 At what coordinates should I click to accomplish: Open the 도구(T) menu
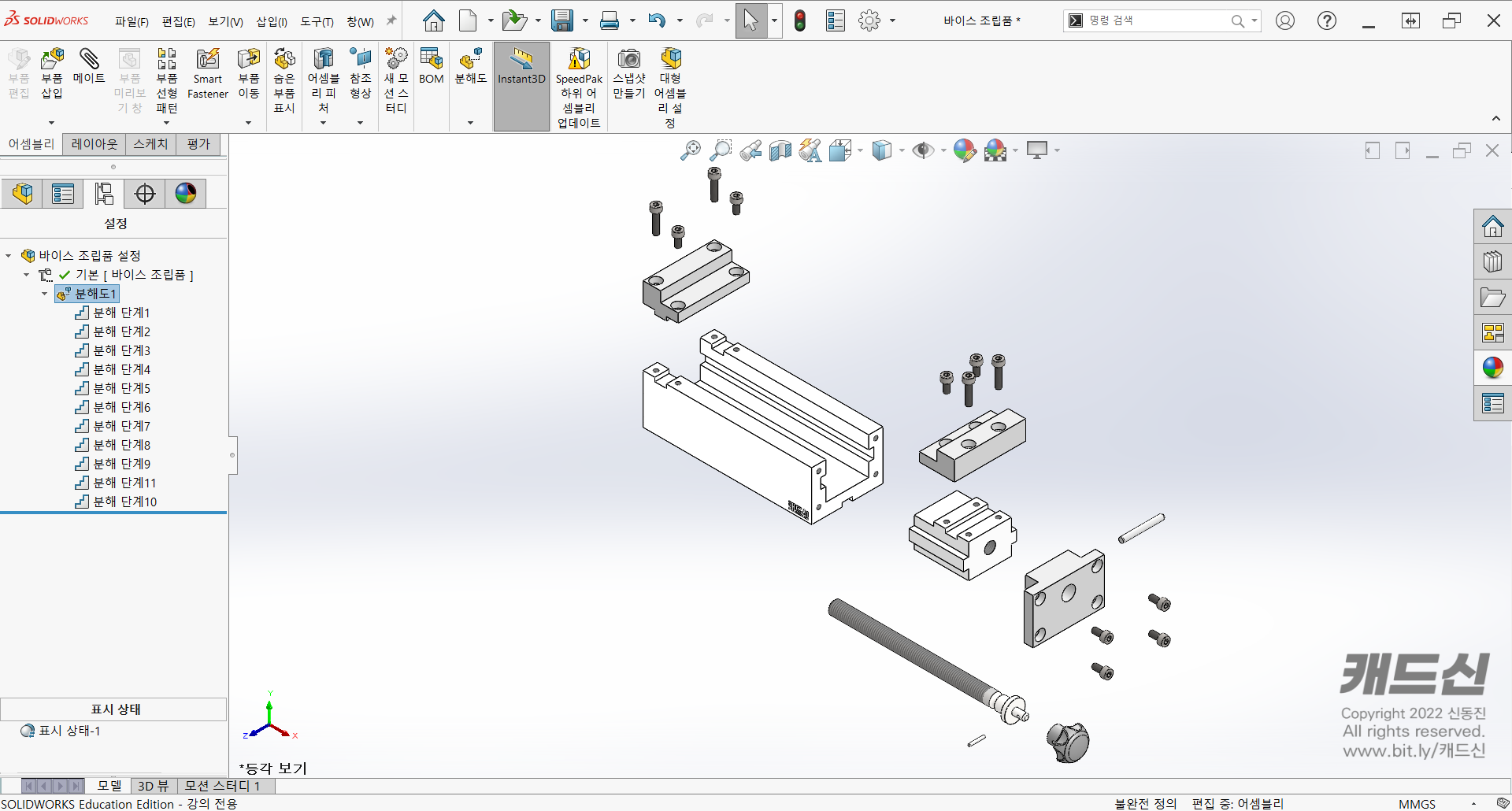tap(317, 22)
